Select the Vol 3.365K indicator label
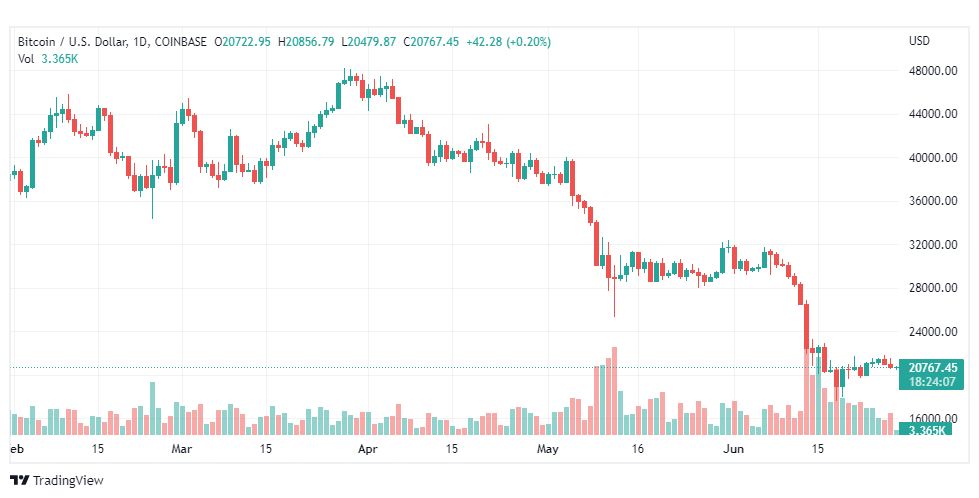Image resolution: width=979 pixels, height=498 pixels. [48, 59]
